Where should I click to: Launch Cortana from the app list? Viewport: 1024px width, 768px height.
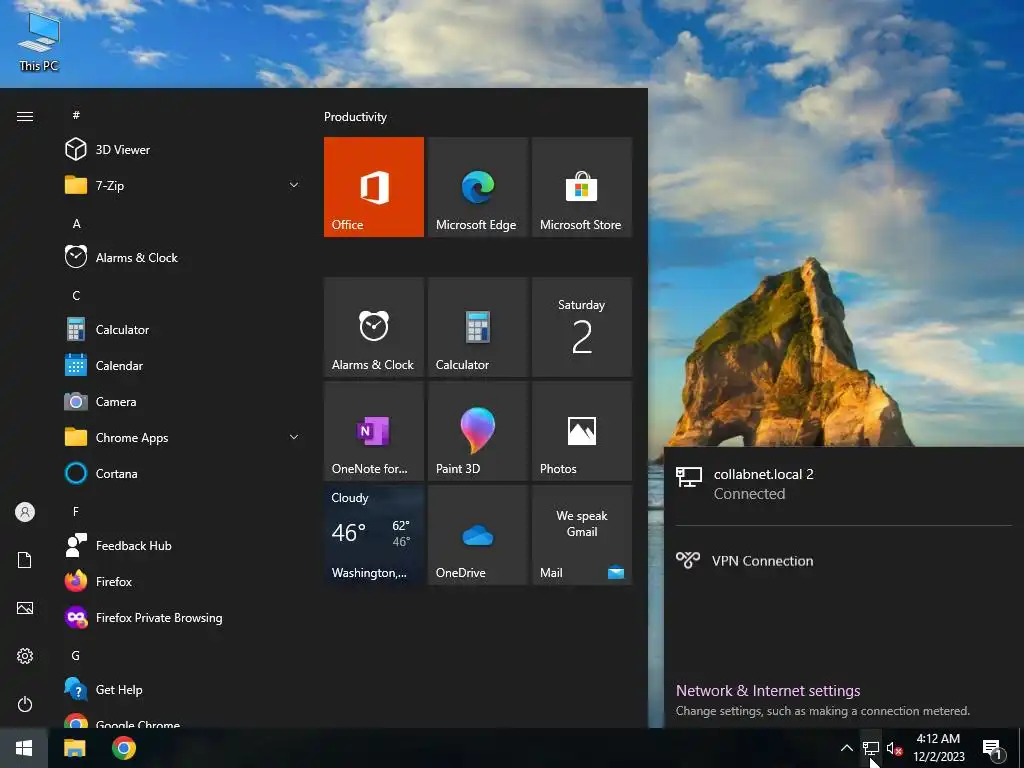183,473
